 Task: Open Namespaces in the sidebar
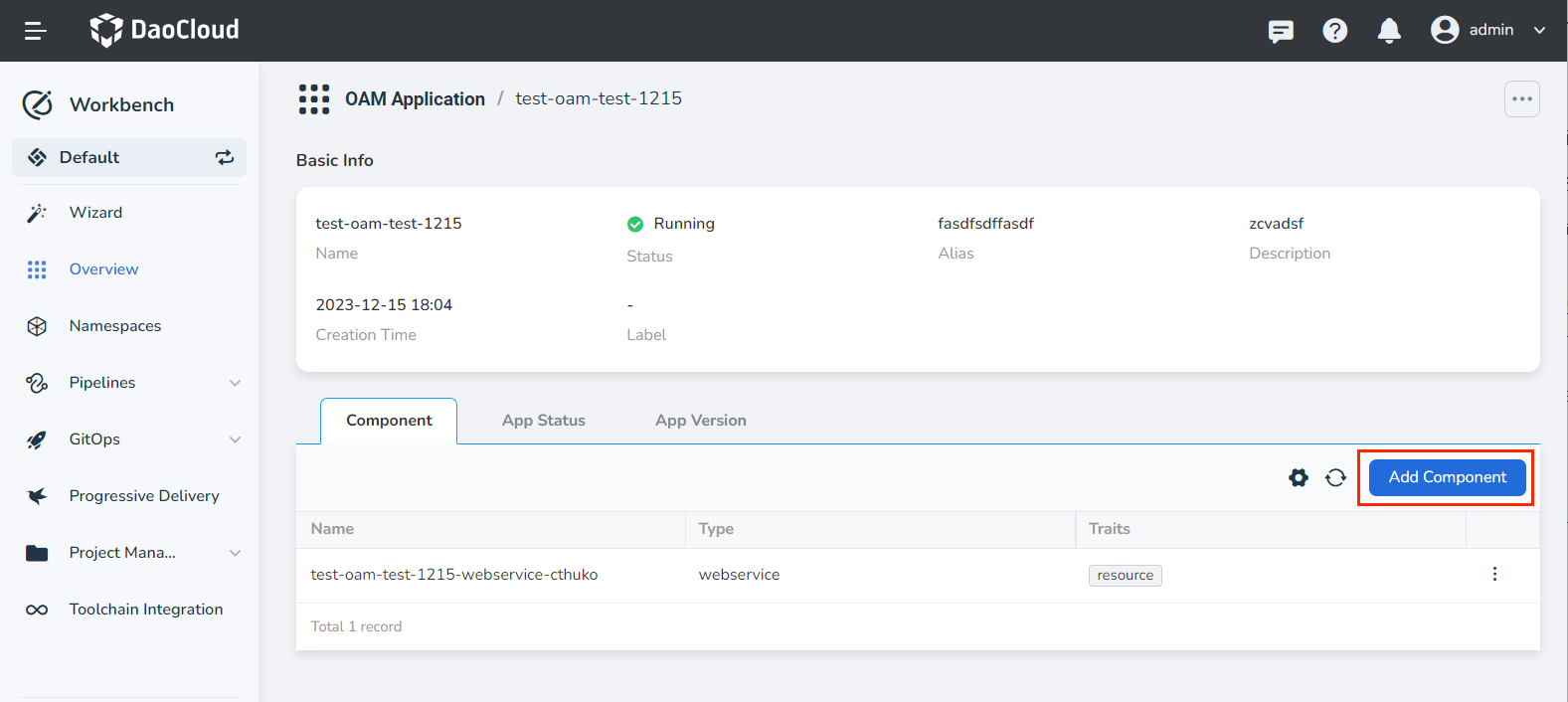coord(114,326)
